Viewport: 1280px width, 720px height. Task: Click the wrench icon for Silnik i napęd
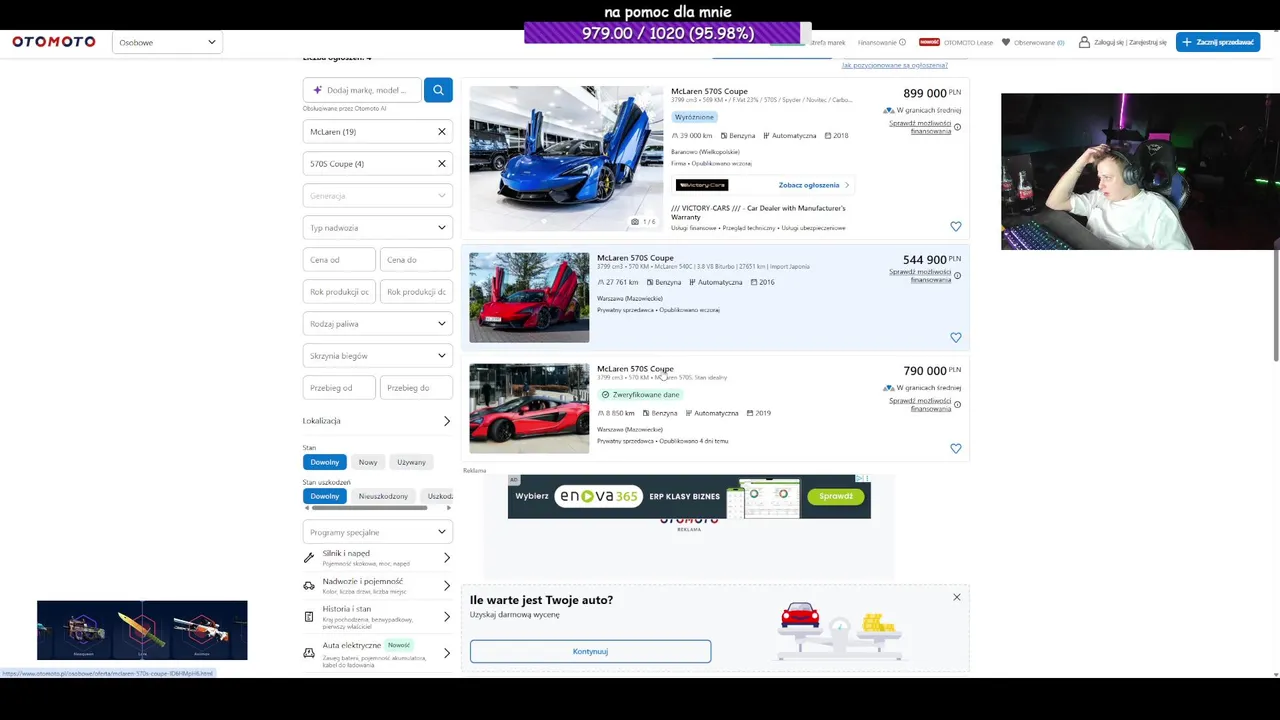pos(309,558)
